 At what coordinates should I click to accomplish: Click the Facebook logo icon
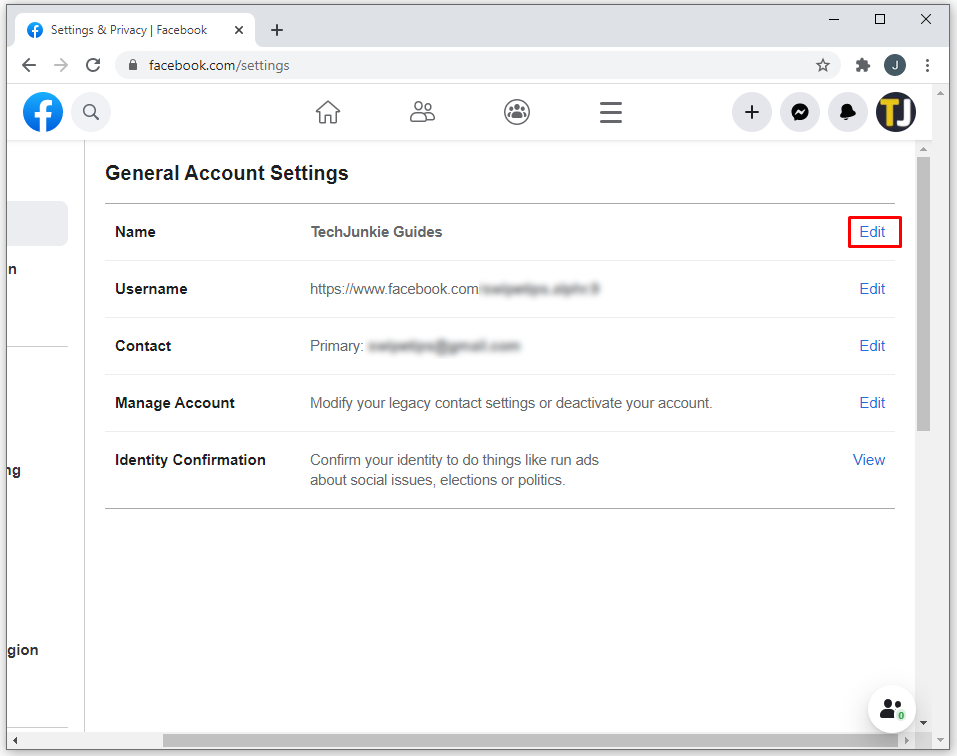point(43,112)
